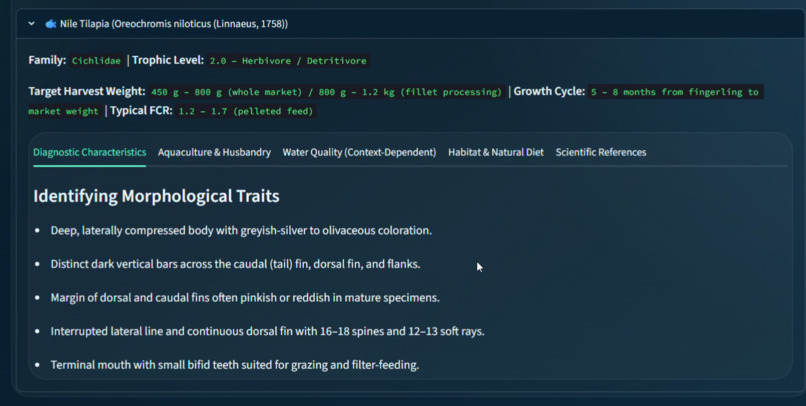Click the Cichlidae family value
Viewport: 806px width, 406px height.
tap(96, 61)
